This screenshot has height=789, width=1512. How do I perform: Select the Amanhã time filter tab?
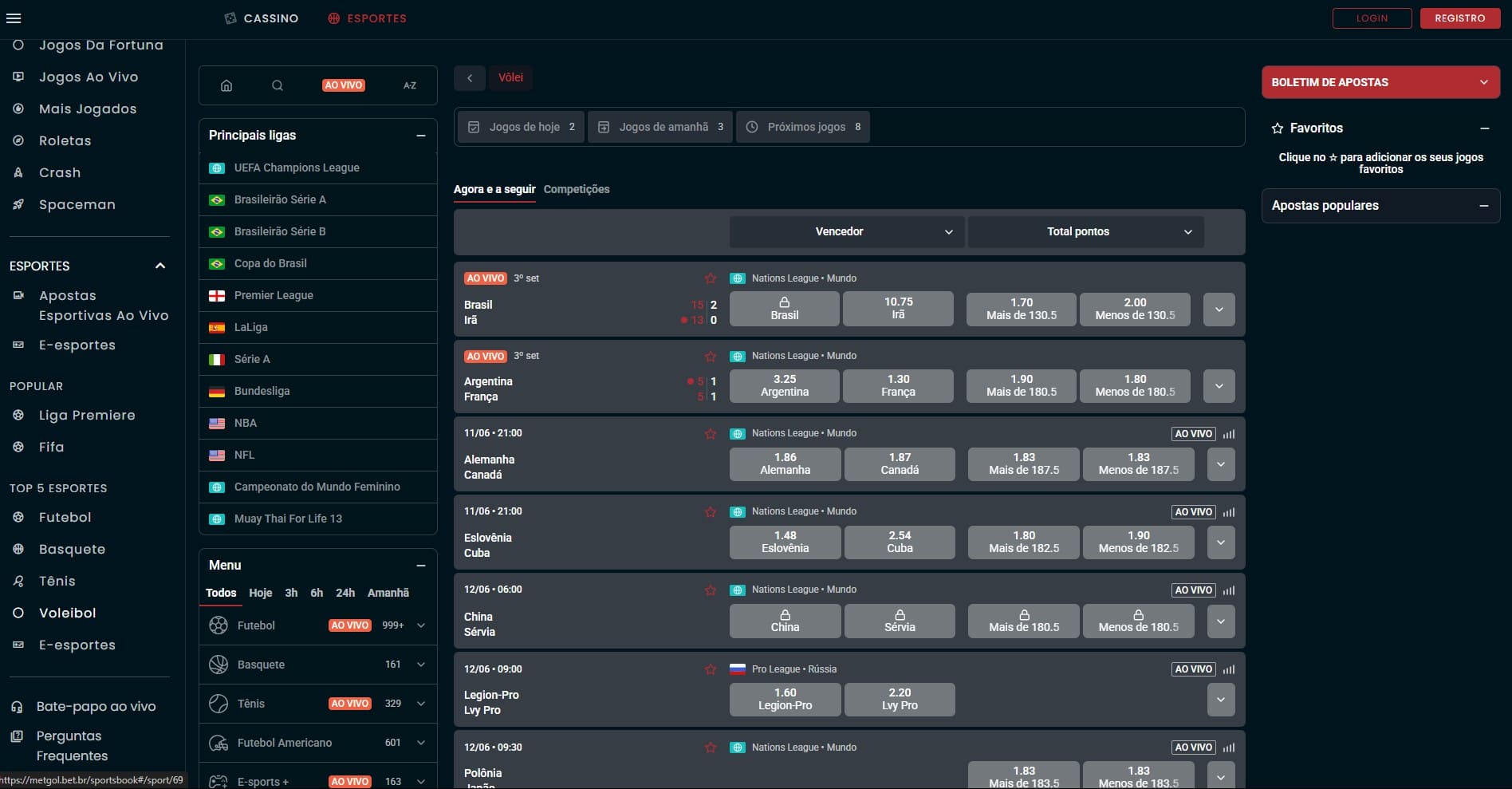(x=388, y=593)
